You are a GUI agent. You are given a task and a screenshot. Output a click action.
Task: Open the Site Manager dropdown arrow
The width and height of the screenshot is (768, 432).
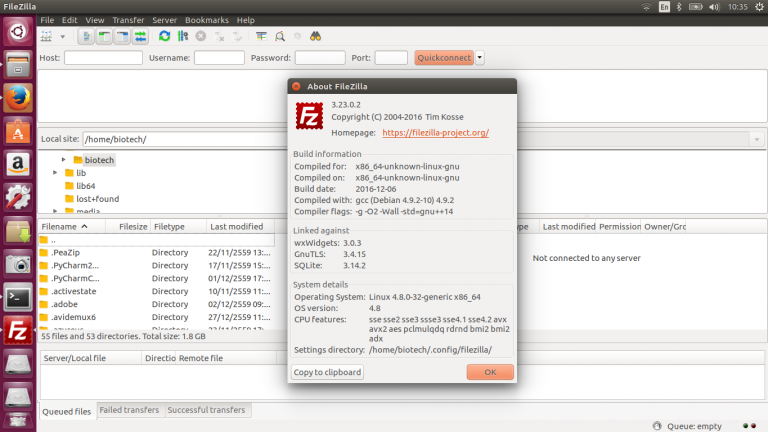tap(62, 37)
